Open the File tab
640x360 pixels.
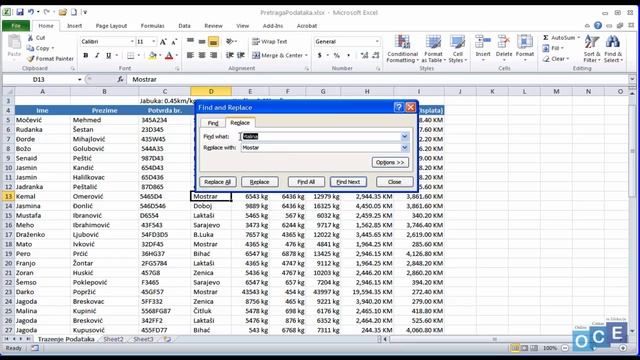pos(16,26)
